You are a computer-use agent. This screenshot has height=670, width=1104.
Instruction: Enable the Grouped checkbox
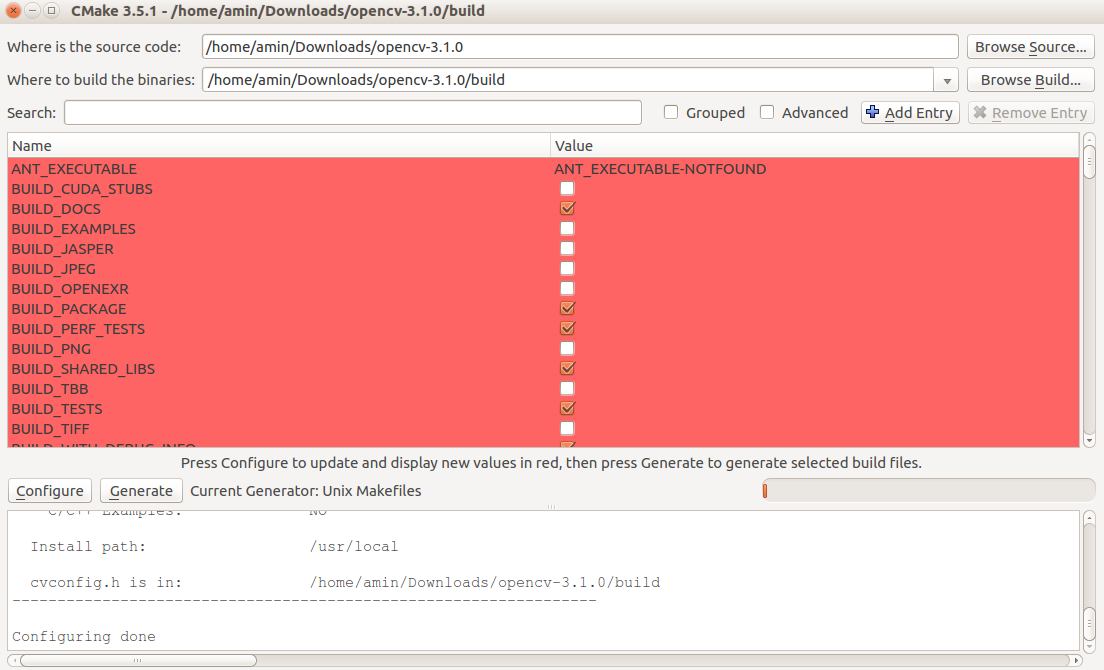pos(671,113)
